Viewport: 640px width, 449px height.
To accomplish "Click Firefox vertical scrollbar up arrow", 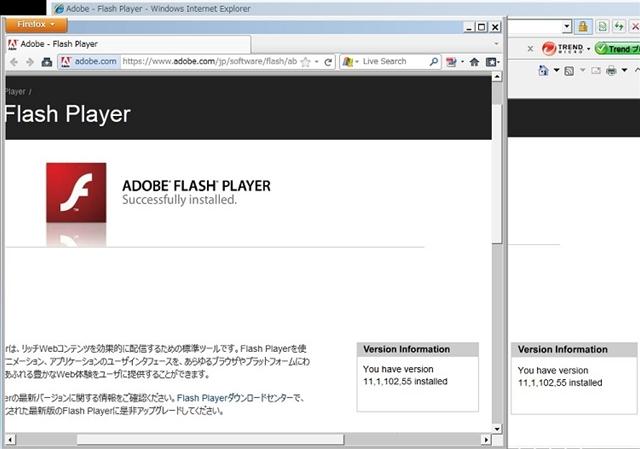I will pos(497,76).
